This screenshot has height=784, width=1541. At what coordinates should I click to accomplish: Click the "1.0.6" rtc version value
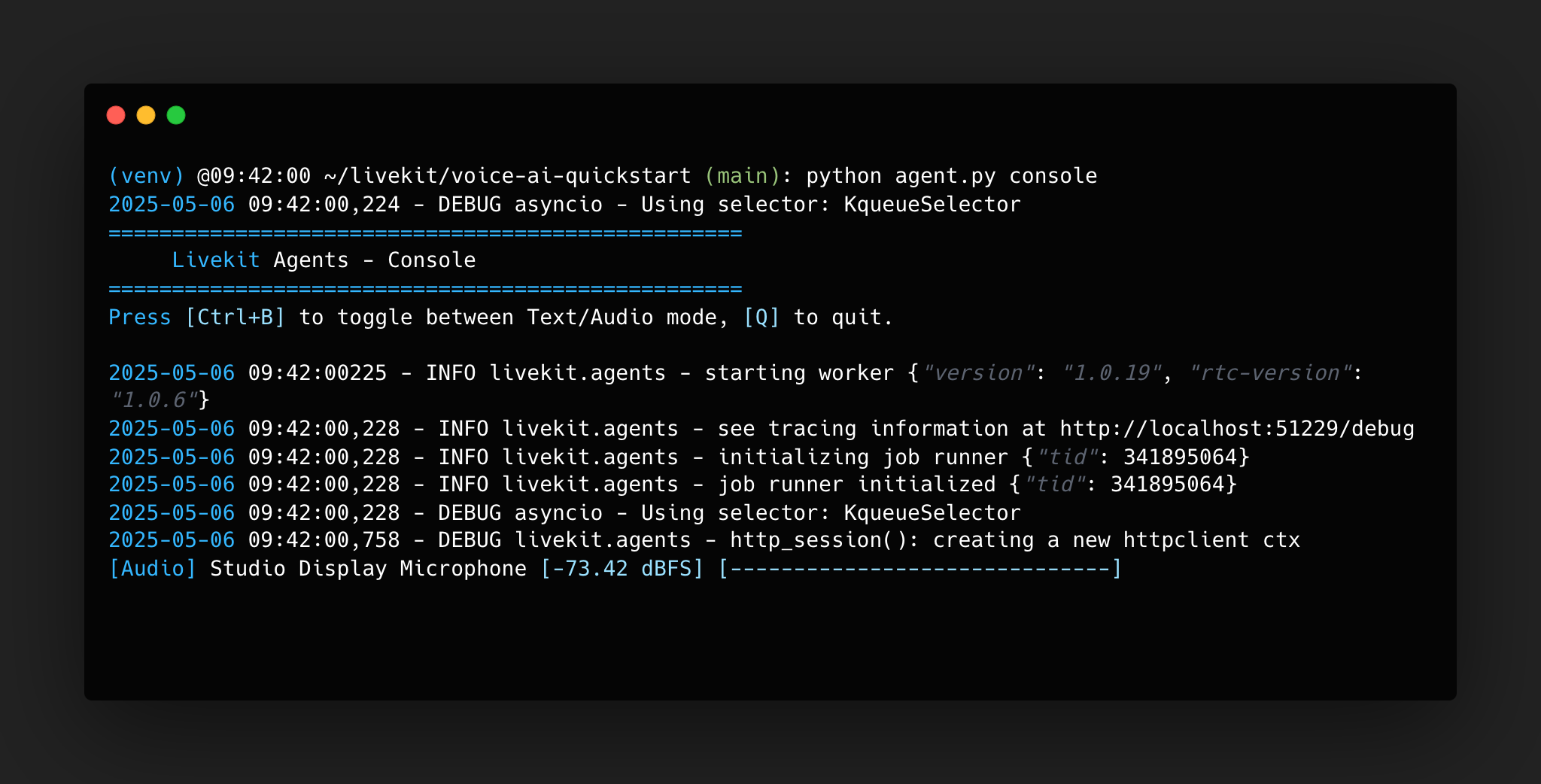coord(154,400)
